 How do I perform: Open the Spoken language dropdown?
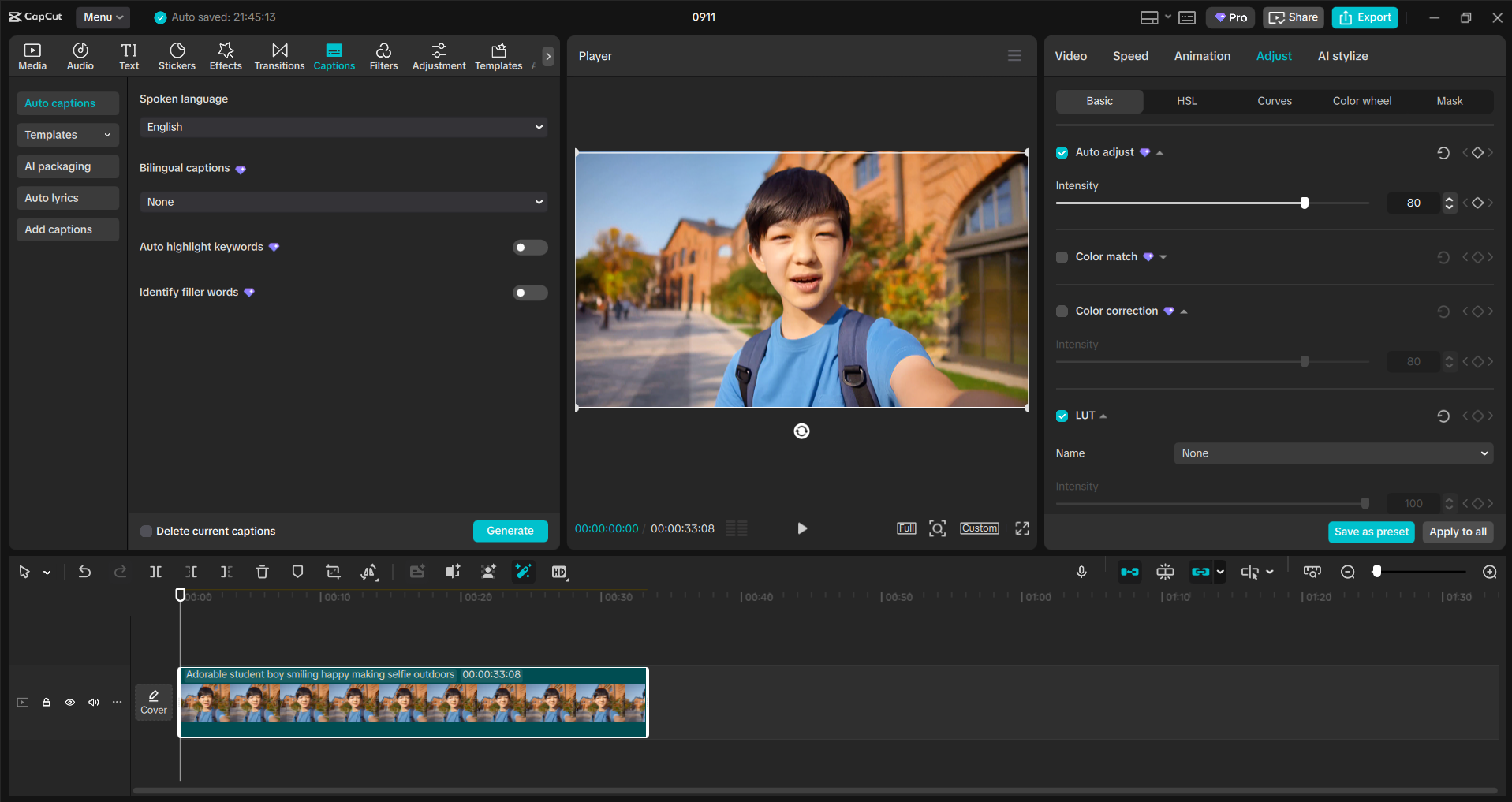[x=342, y=126]
